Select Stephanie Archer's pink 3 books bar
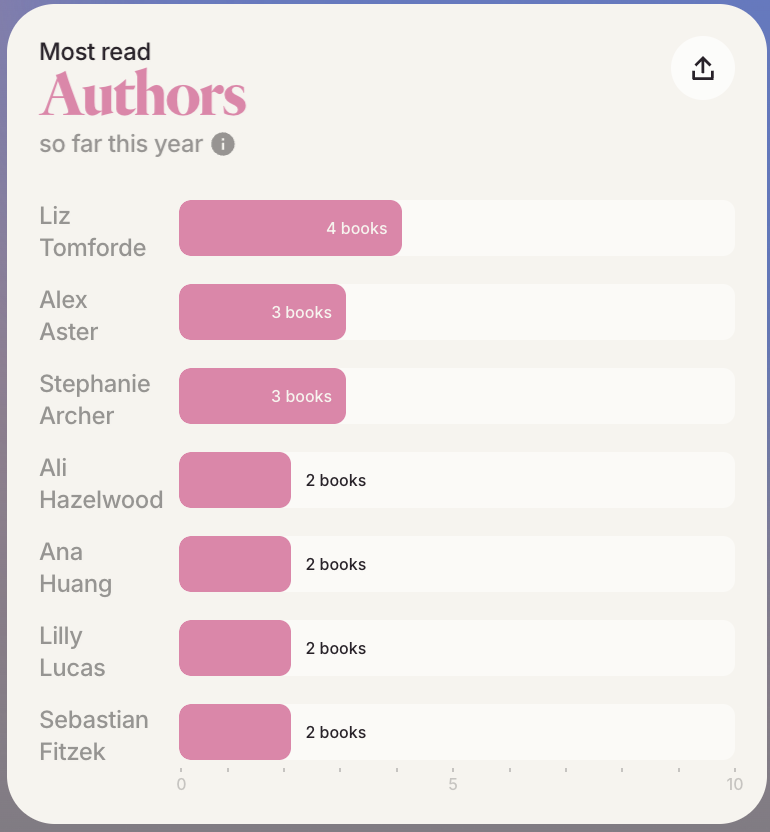 click(262, 396)
